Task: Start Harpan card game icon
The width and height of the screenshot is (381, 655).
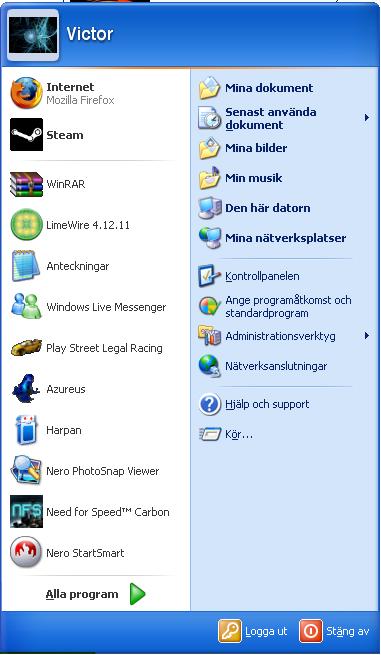Action: (x=26, y=429)
